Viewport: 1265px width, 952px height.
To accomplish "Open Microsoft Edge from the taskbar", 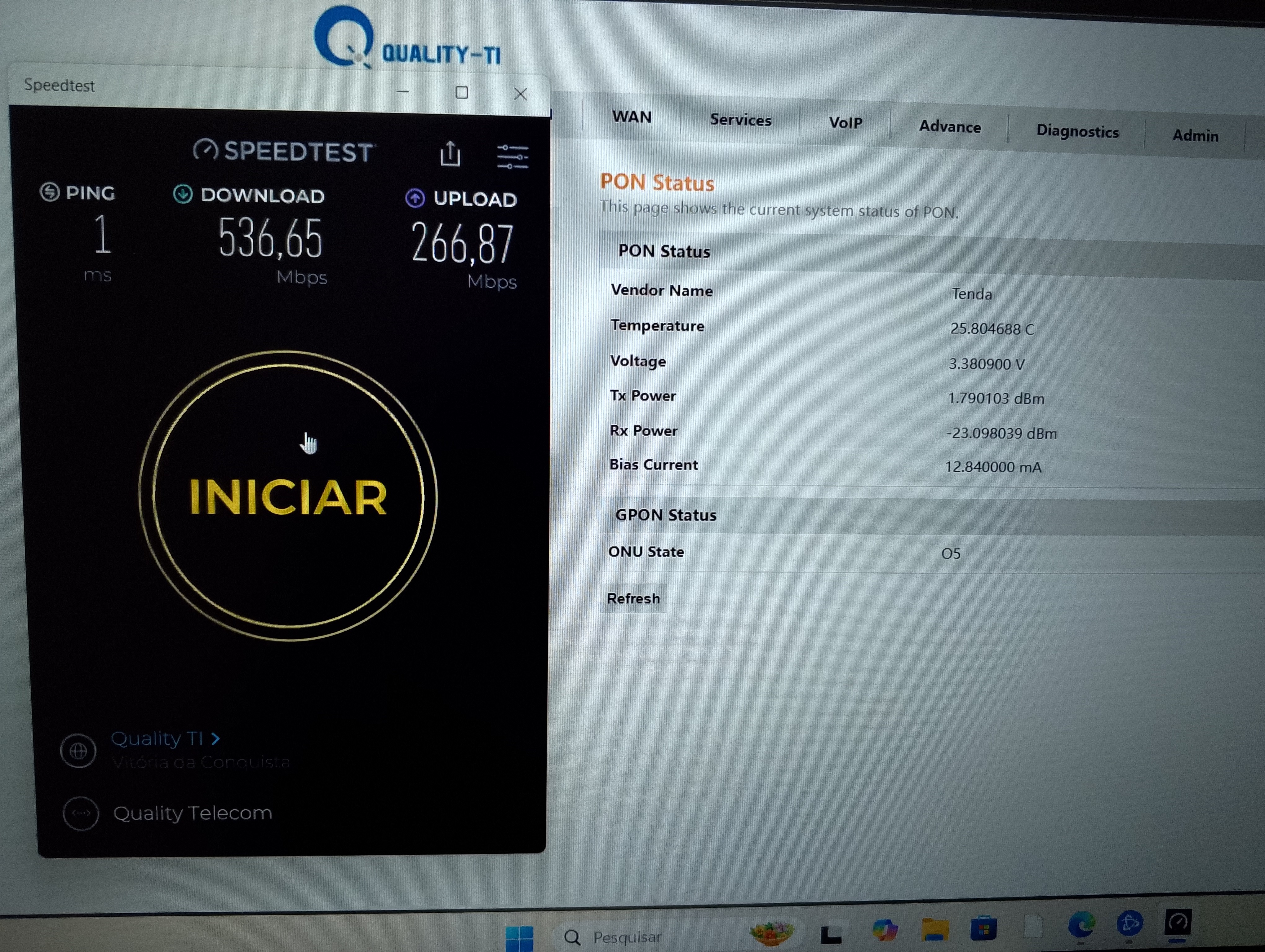I will pyautogui.click(x=1080, y=924).
